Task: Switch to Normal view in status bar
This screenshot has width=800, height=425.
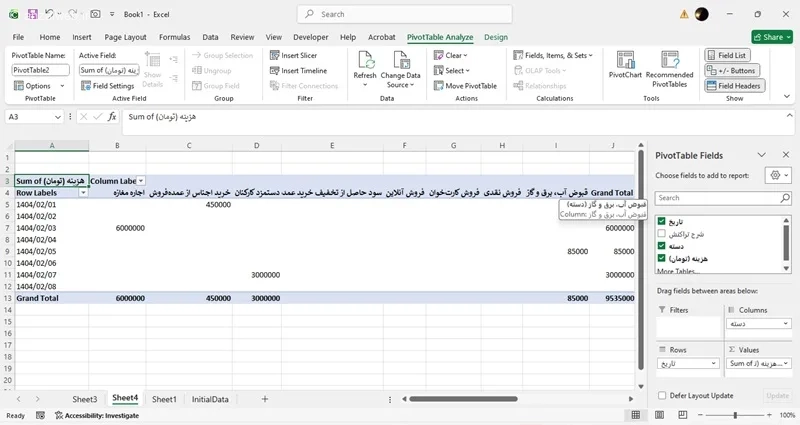Action: pos(636,415)
